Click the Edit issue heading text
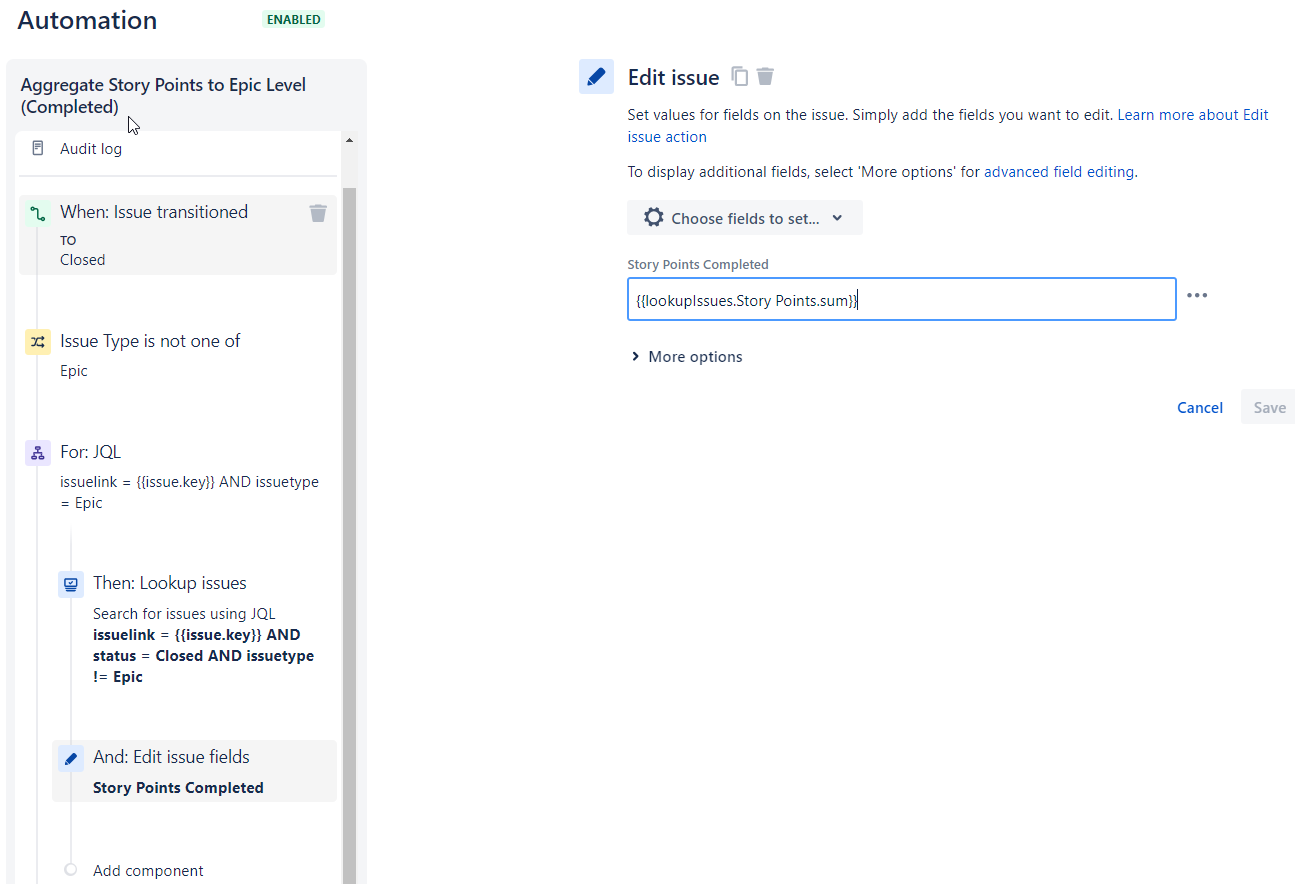1295x884 pixels. [673, 77]
